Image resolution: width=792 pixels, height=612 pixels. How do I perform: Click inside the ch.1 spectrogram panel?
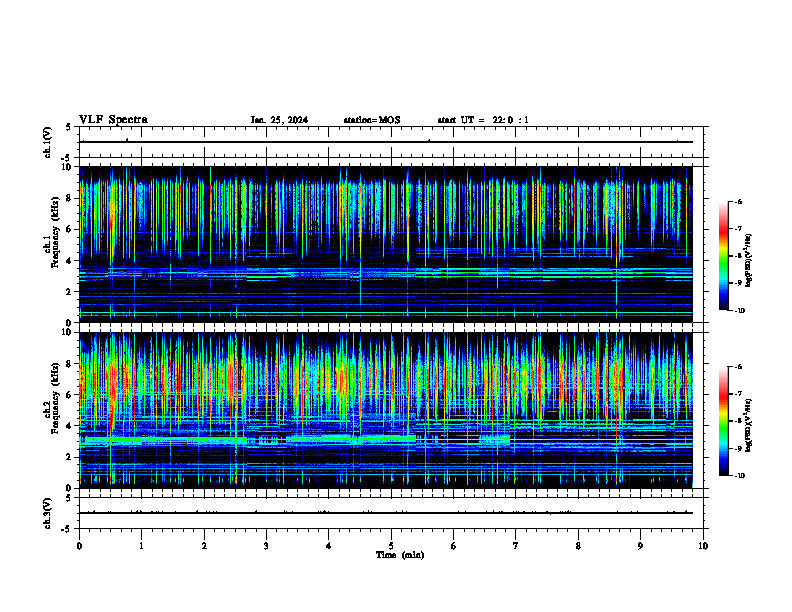(x=386, y=244)
